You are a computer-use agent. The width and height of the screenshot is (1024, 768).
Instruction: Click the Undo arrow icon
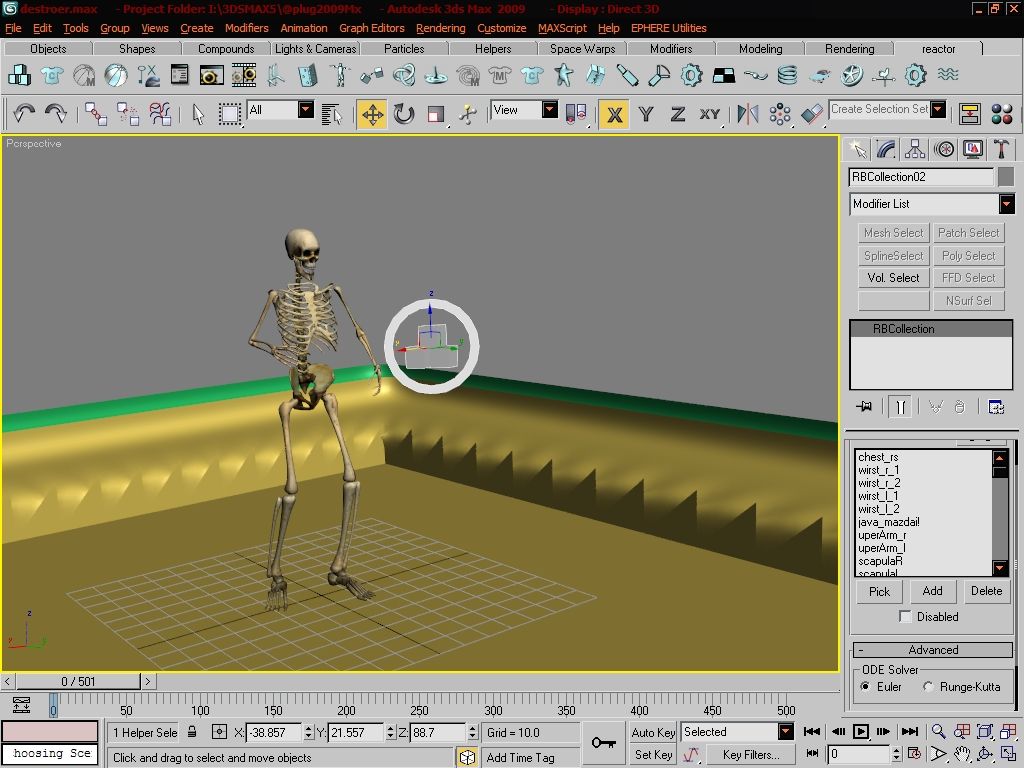24,114
